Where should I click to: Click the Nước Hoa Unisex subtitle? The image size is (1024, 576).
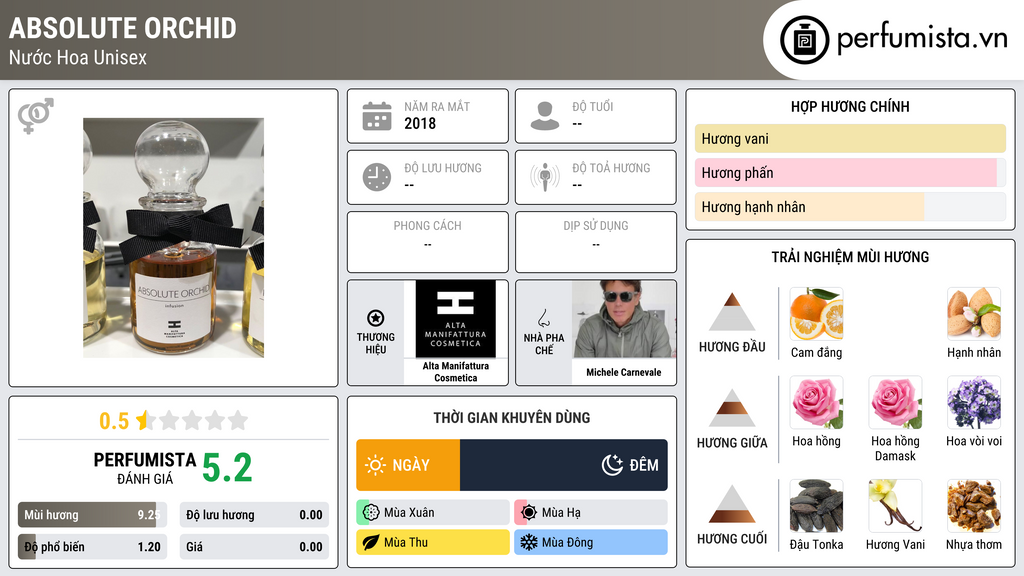(78, 57)
